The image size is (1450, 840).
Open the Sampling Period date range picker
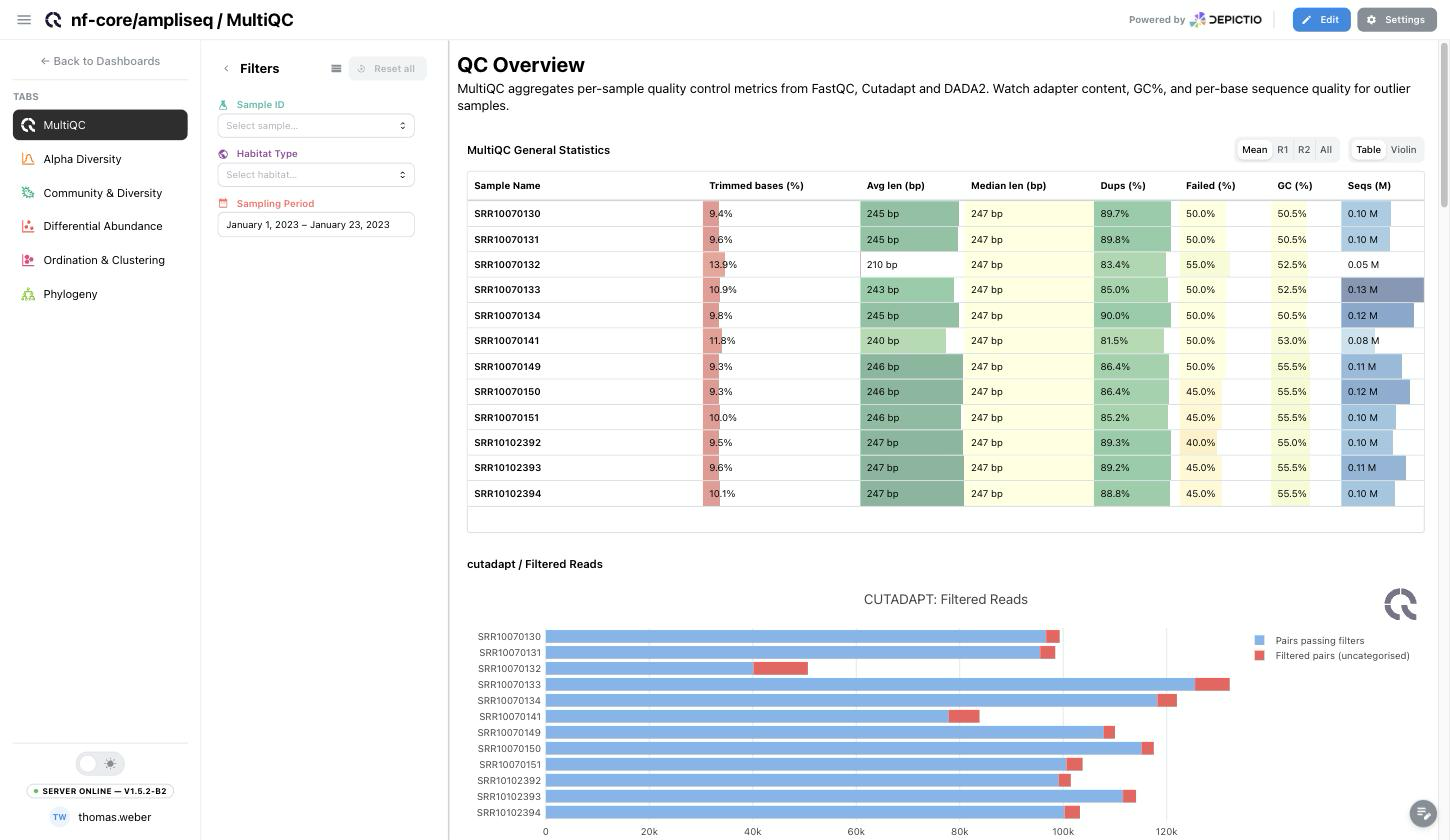[x=316, y=225]
